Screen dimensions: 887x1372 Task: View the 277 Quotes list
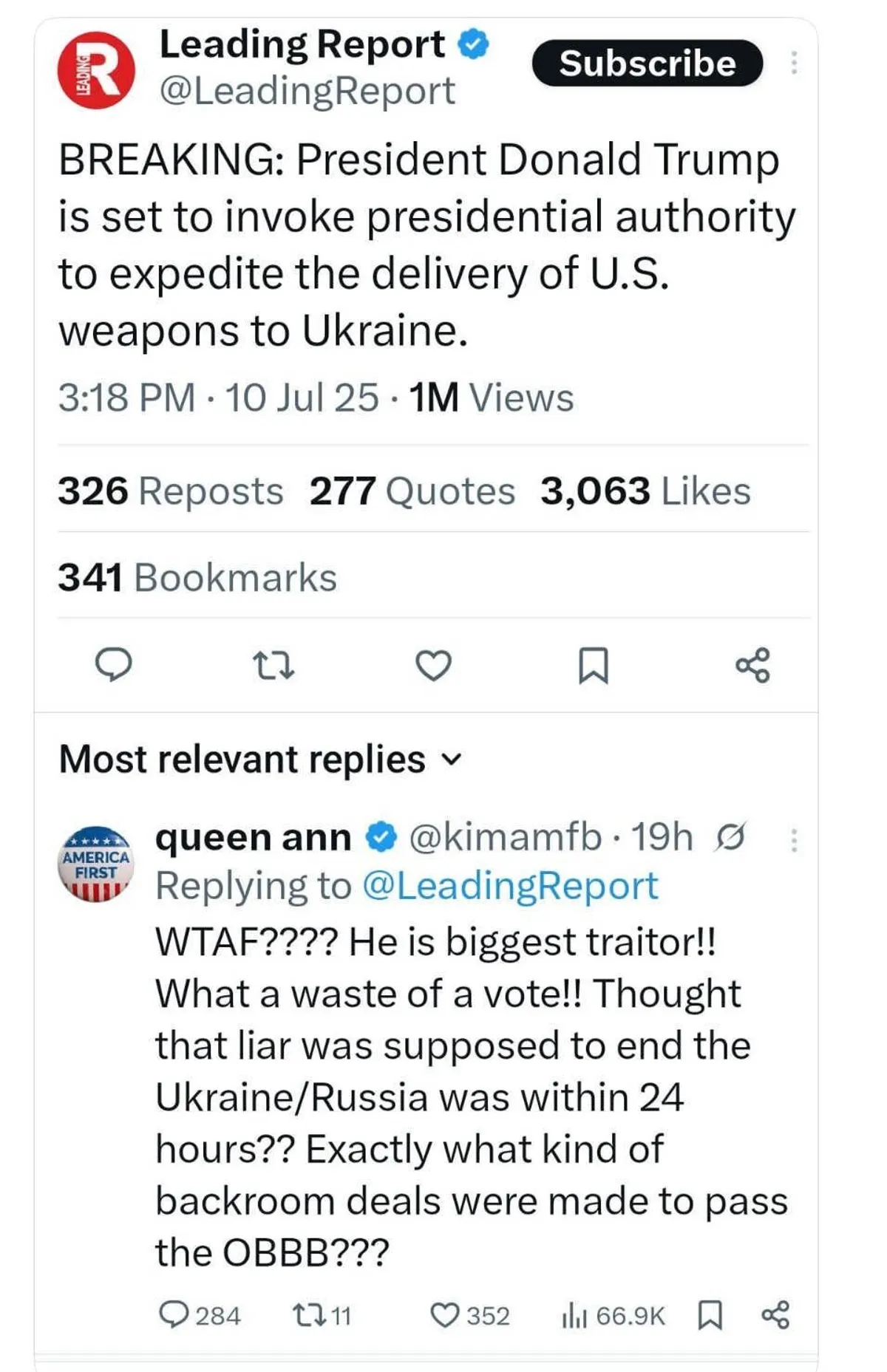tap(412, 491)
